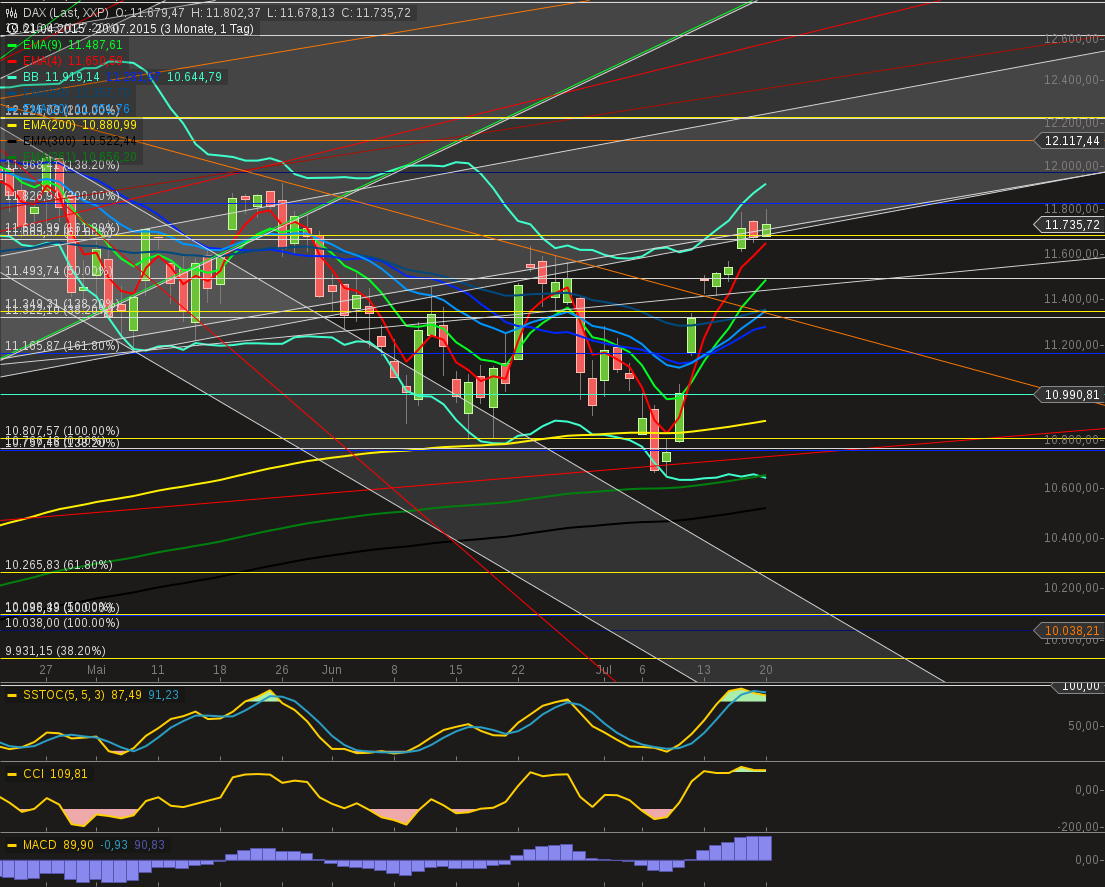Click the yellow SSTOC indicator marker
This screenshot has width=1105, height=887.
[x=12, y=695]
